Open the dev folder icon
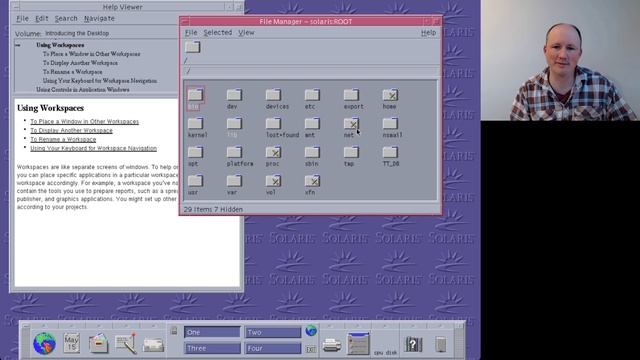The height and width of the screenshot is (360, 640). (234, 96)
